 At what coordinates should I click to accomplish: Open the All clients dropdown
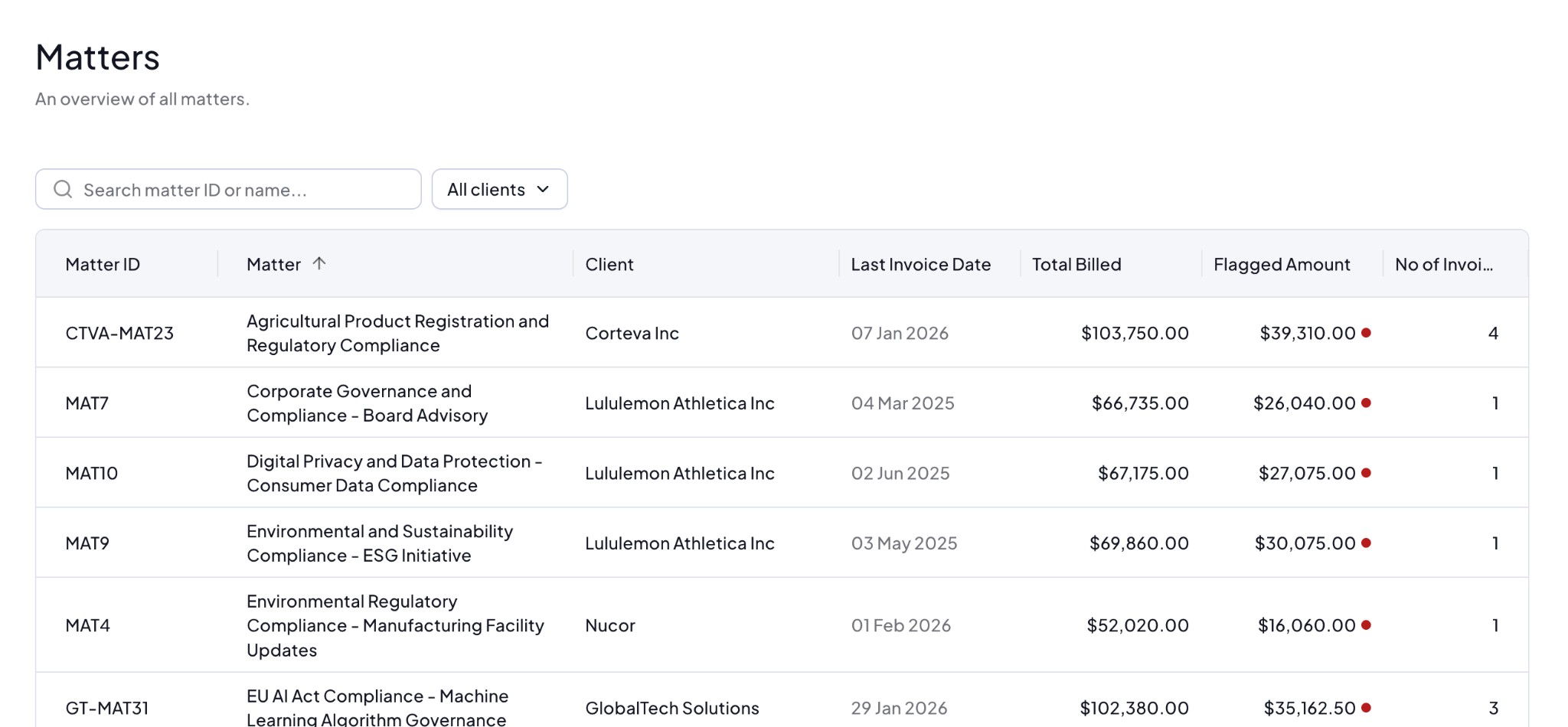499,189
